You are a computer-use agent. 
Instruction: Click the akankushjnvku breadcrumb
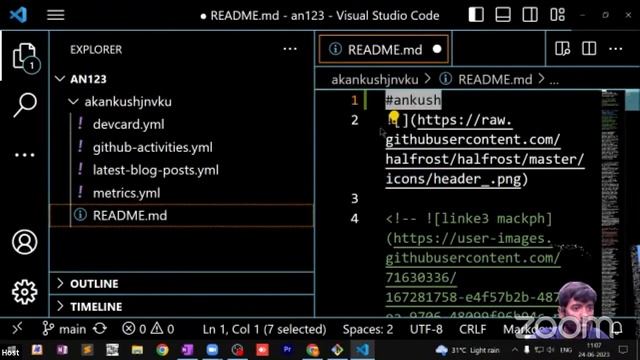[x=375, y=79]
